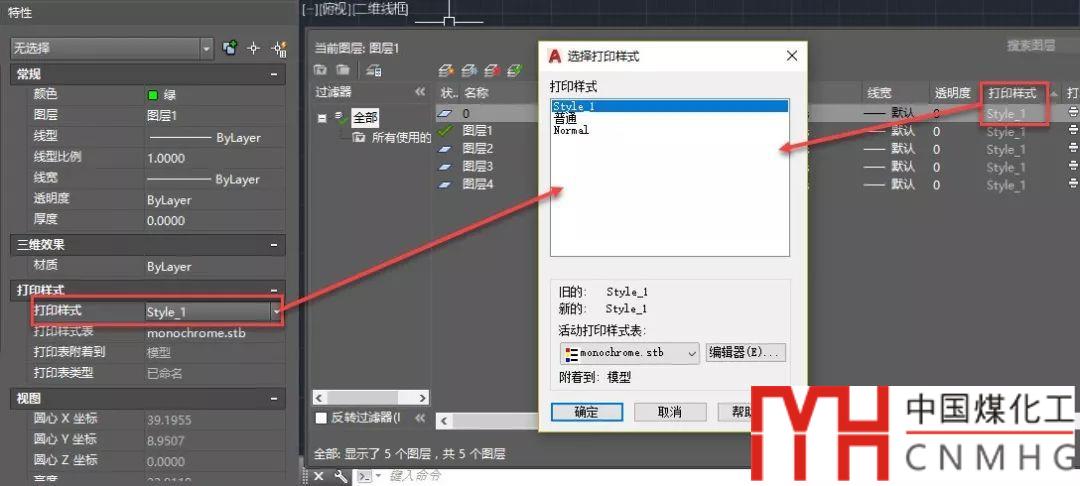Viewport: 1080px width, 486px height.
Task: Click the command line wrench customize icon
Action: [340, 476]
